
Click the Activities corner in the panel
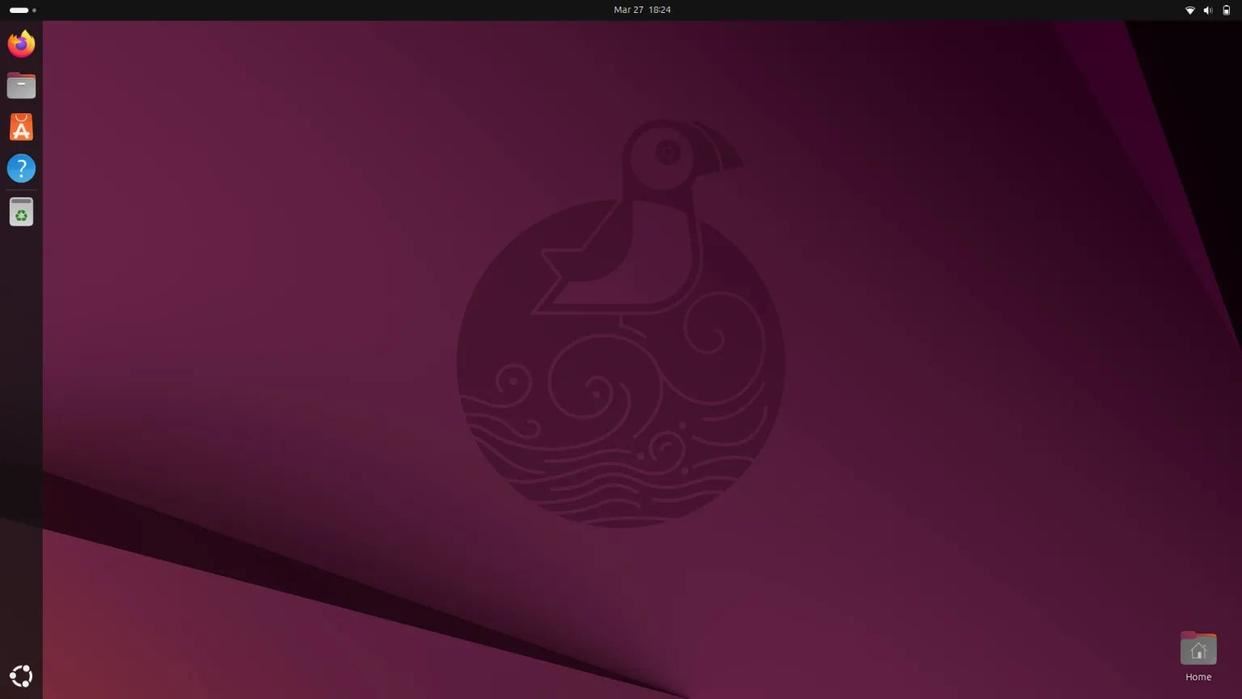(20, 9)
